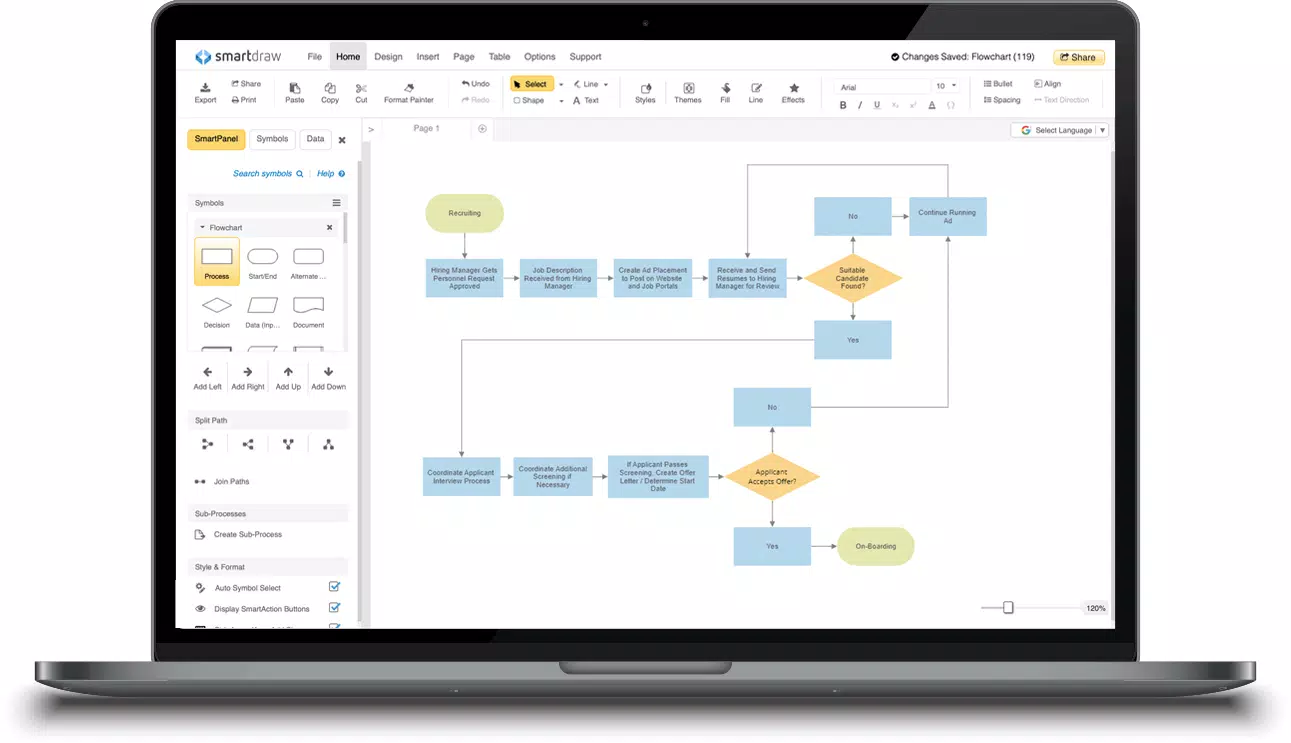This screenshot has height=743, width=1291.
Task: Click the zoom slider handle
Action: click(1008, 607)
